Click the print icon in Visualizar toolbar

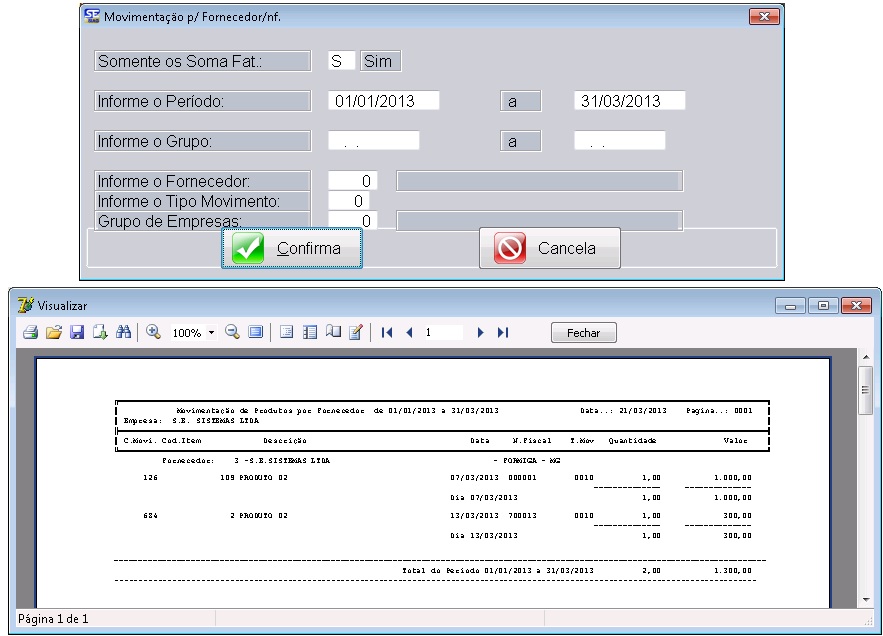(30, 333)
